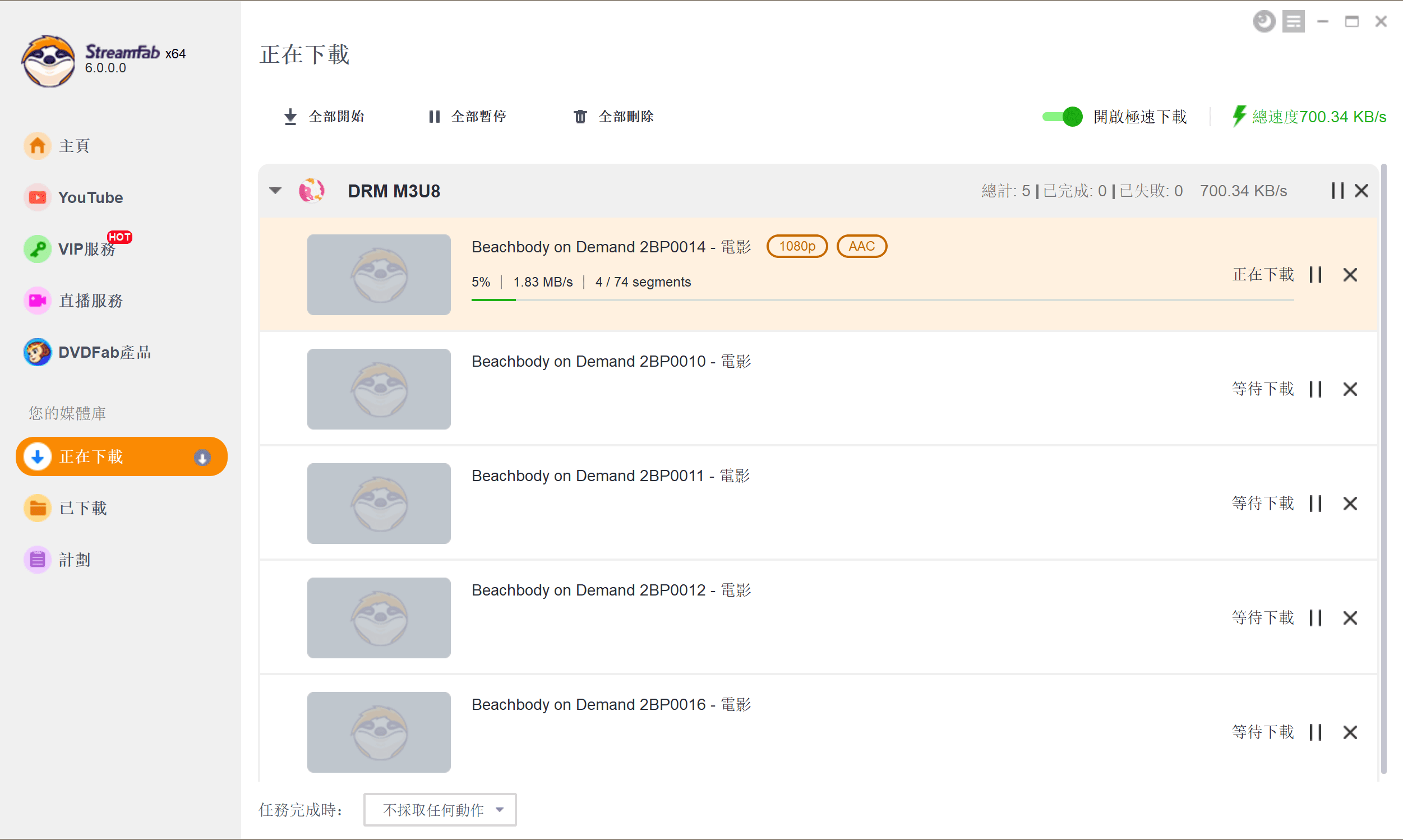
Task: Start all downloads with 全部開始
Action: click(324, 117)
